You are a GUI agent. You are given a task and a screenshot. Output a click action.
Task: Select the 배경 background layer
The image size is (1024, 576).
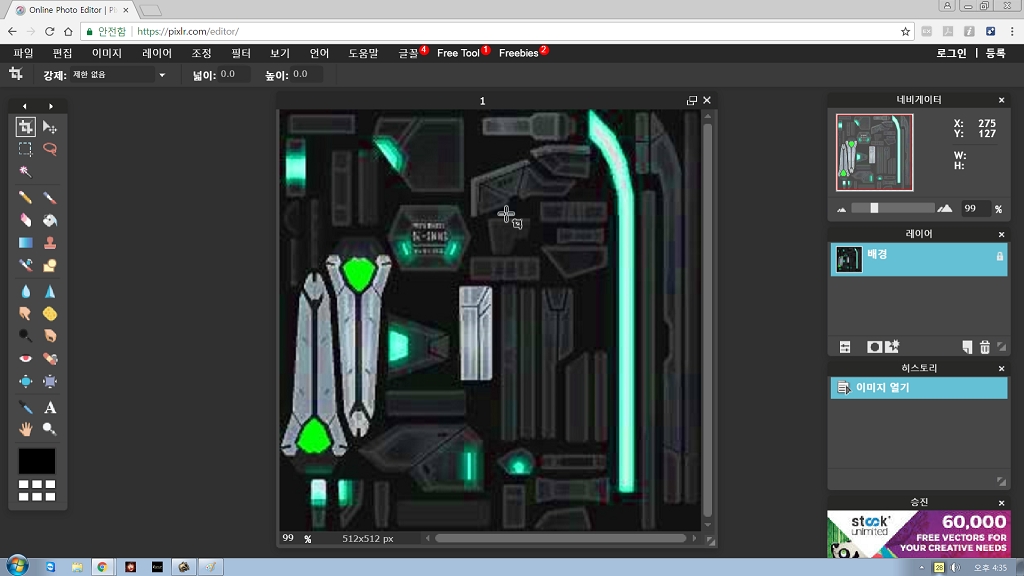click(x=919, y=259)
